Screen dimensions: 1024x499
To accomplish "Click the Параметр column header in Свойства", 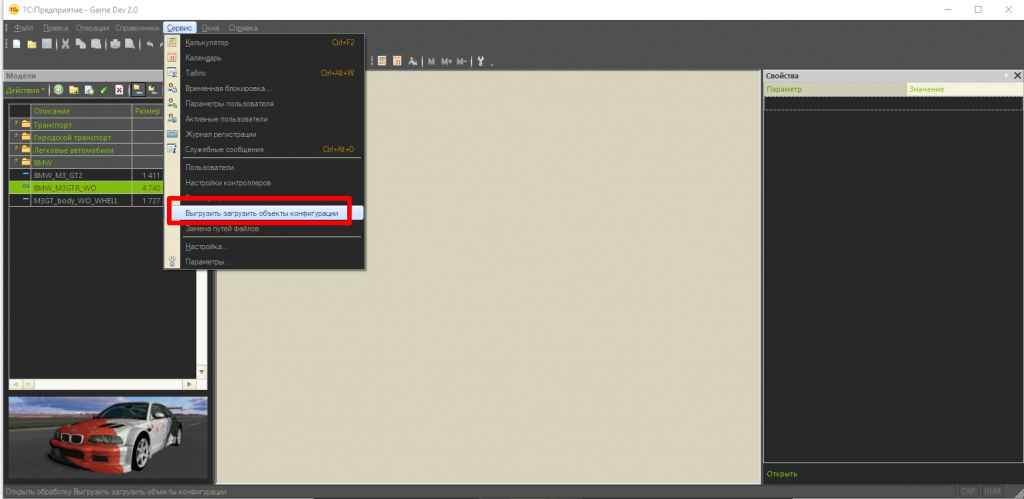I will coord(835,89).
